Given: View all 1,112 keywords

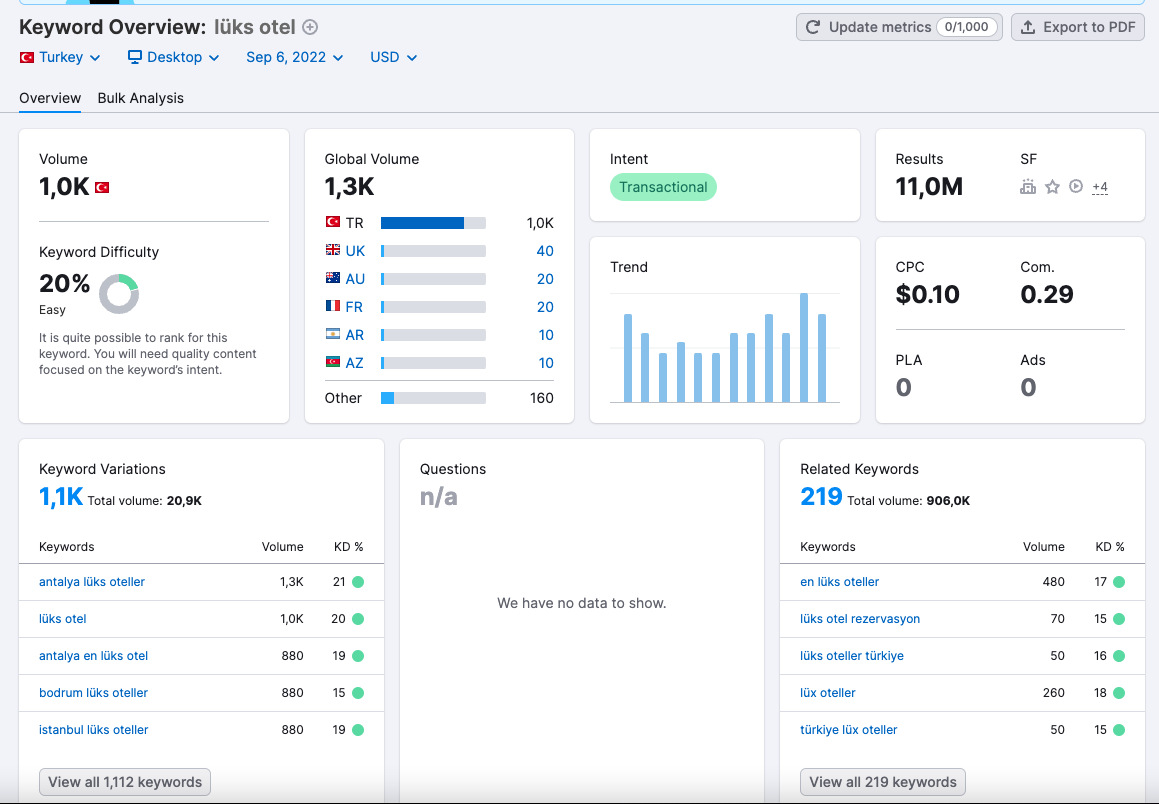Looking at the screenshot, I should [125, 782].
